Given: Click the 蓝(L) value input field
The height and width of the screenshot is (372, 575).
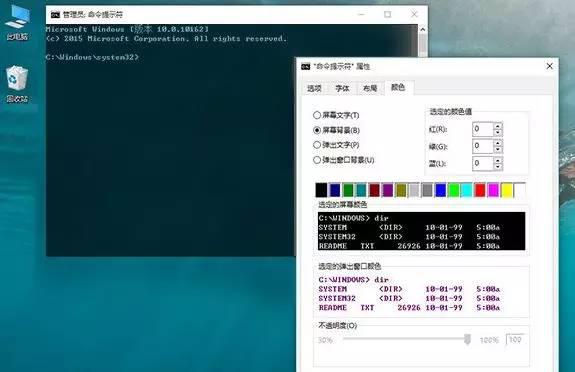Looking at the screenshot, I should coord(482,163).
